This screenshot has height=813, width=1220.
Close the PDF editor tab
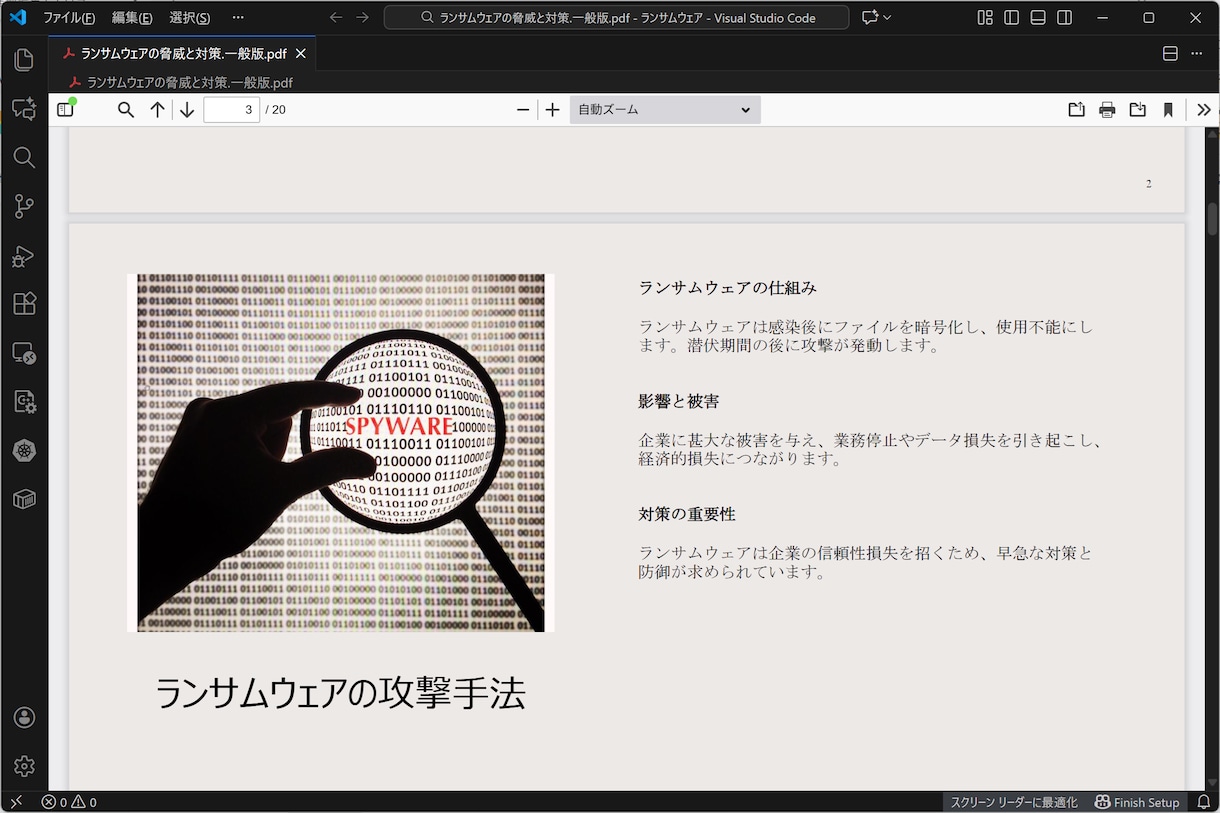(x=301, y=54)
